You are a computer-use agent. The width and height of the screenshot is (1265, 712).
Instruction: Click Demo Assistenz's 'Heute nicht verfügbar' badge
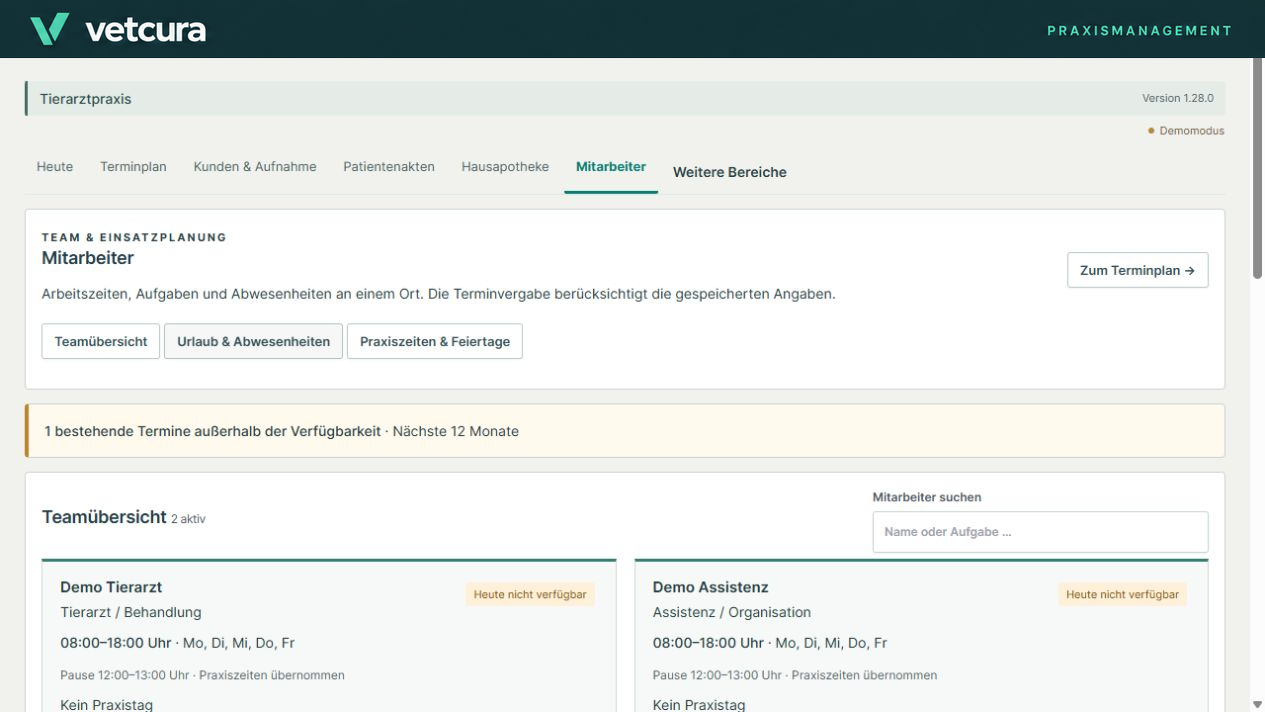[x=1123, y=594]
